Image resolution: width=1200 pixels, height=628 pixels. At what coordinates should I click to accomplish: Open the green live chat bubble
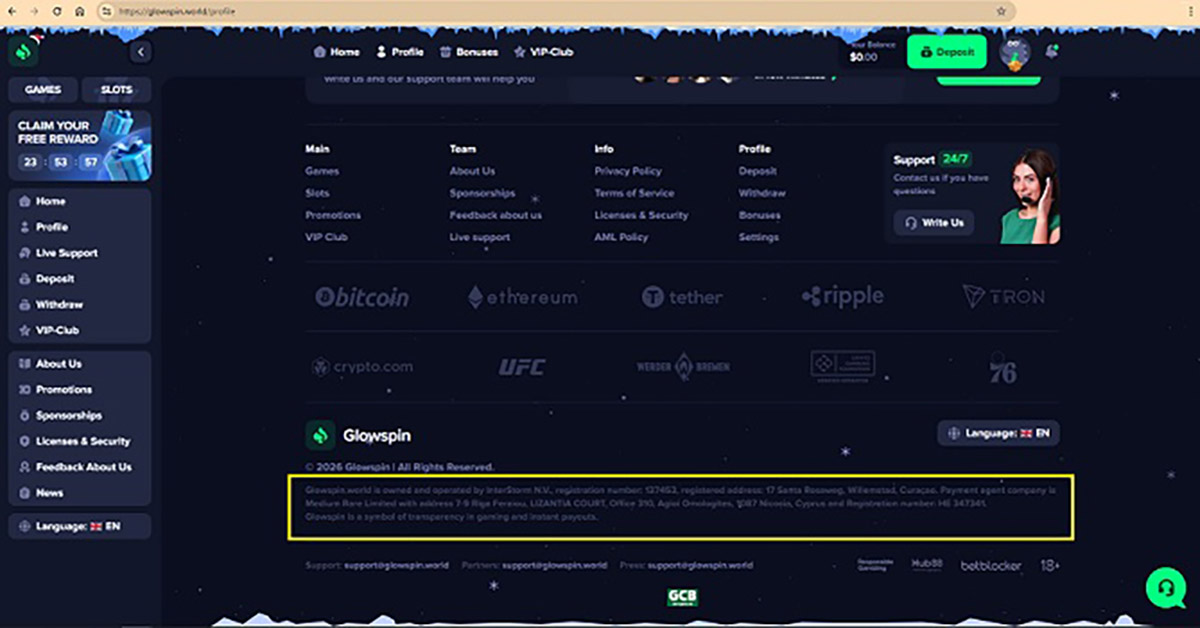pyautogui.click(x=1165, y=588)
